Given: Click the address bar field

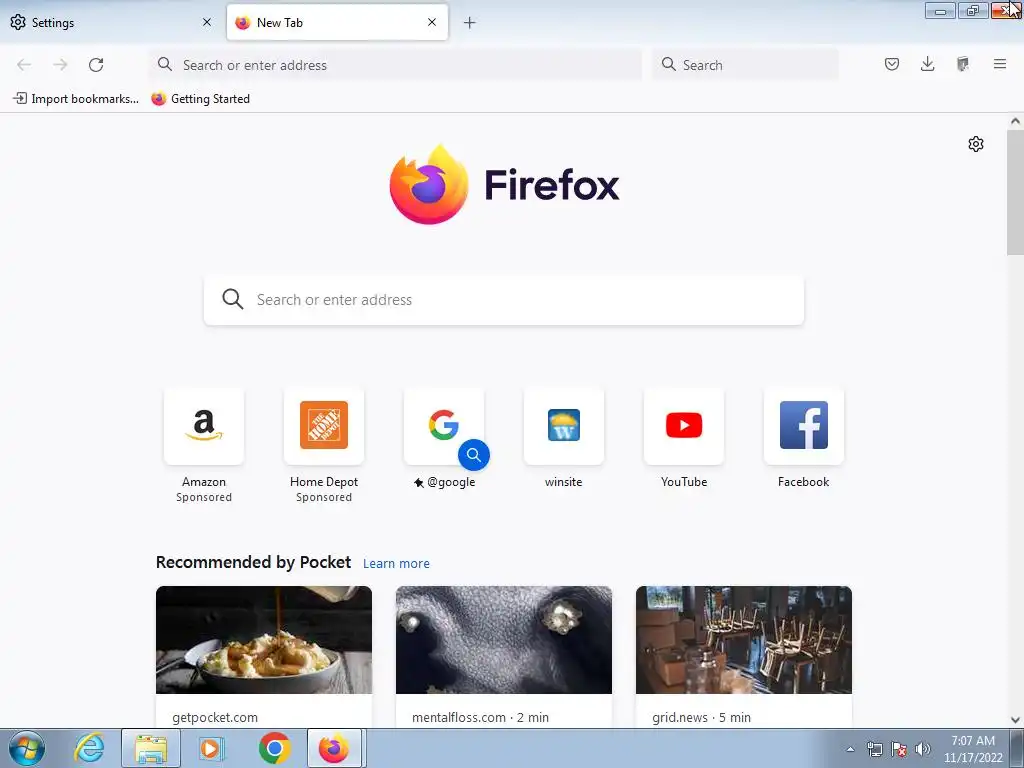Looking at the screenshot, I should 396,65.
